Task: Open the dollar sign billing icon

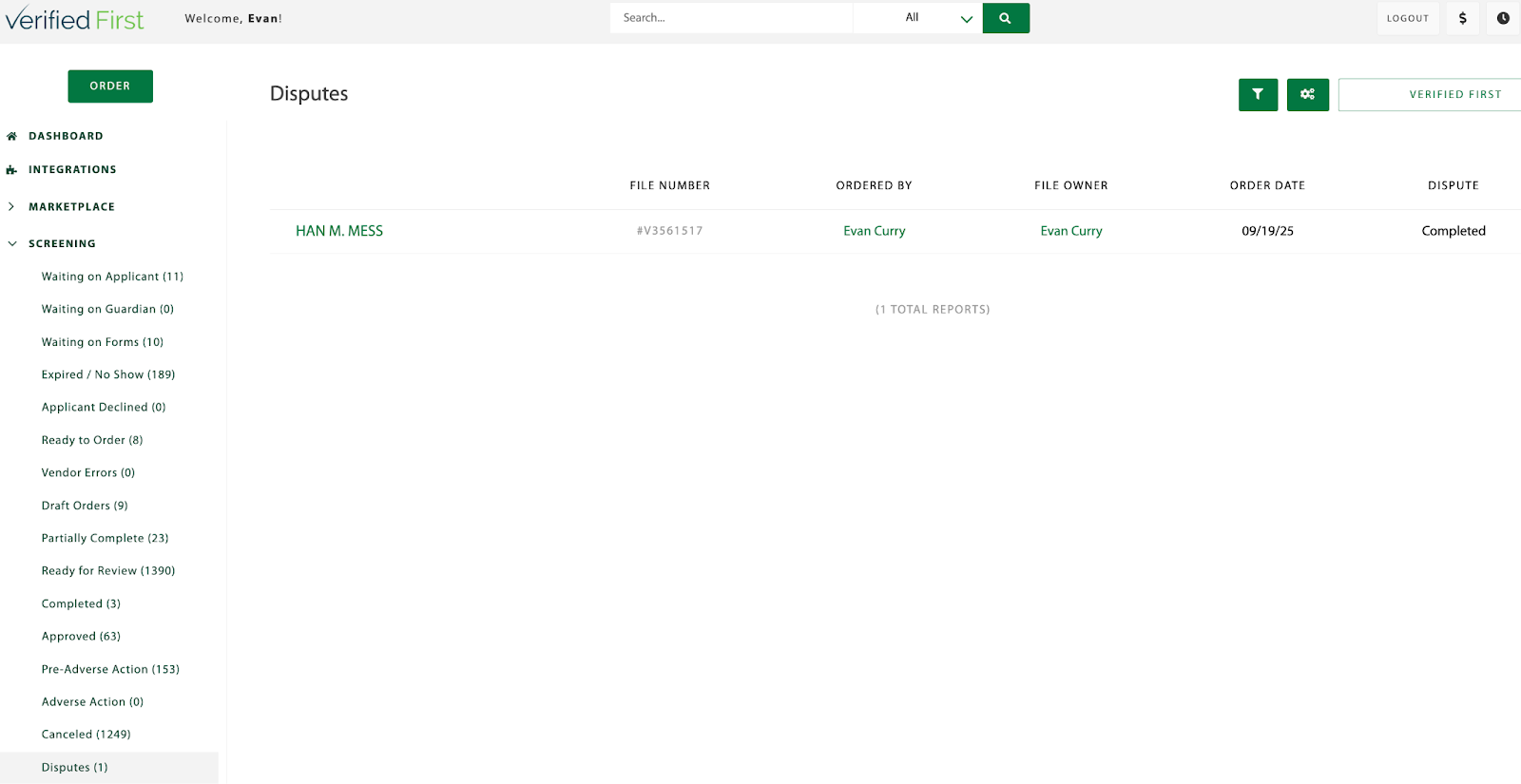Action: 1462,18
